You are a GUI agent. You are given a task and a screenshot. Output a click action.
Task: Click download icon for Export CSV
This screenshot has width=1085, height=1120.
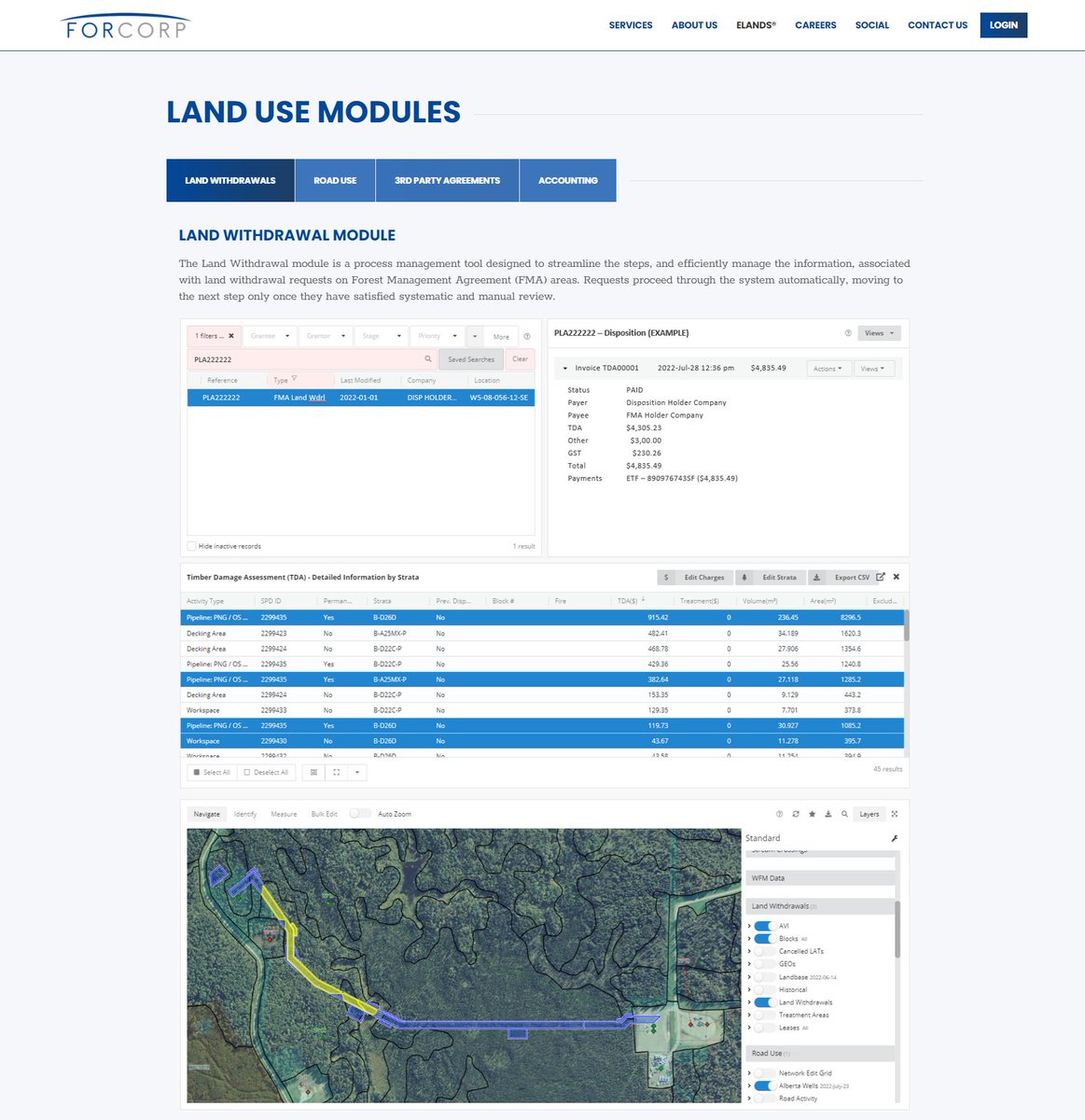point(816,578)
